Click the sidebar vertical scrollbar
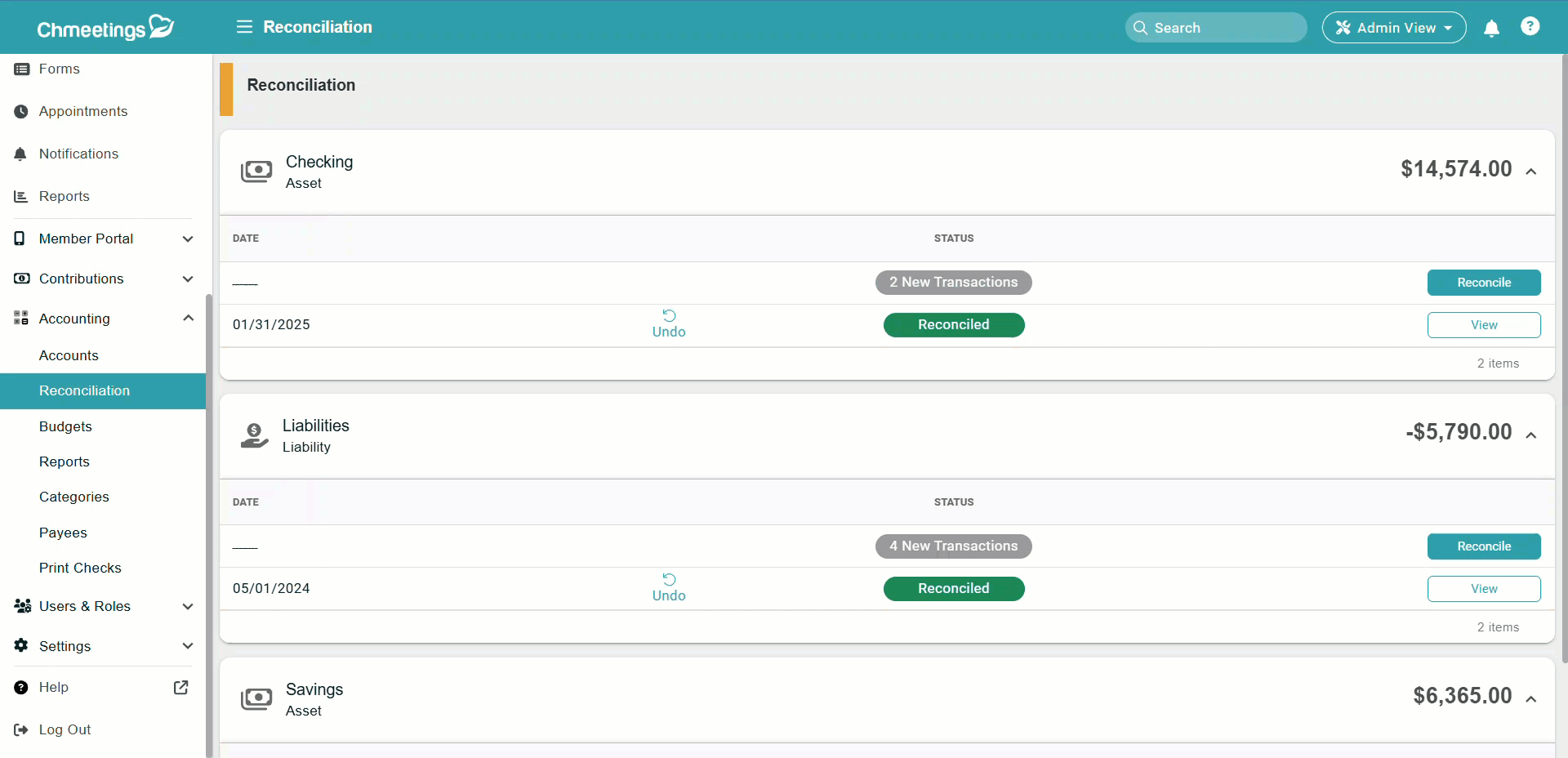 (x=209, y=526)
